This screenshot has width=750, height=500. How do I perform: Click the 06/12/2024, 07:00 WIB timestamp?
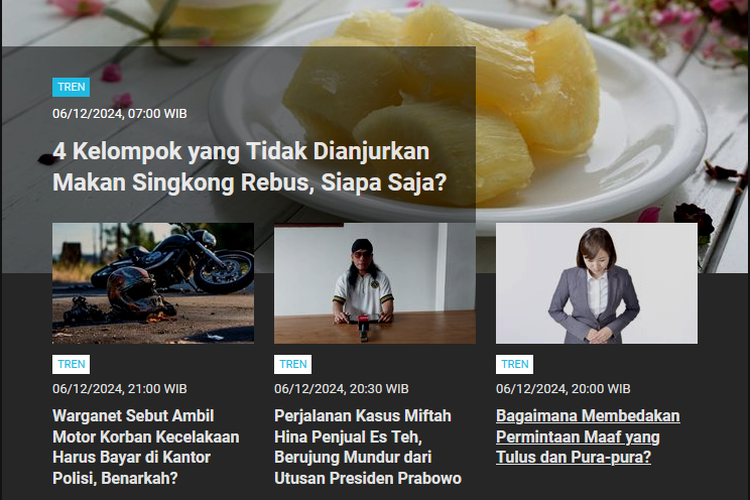tap(120, 114)
